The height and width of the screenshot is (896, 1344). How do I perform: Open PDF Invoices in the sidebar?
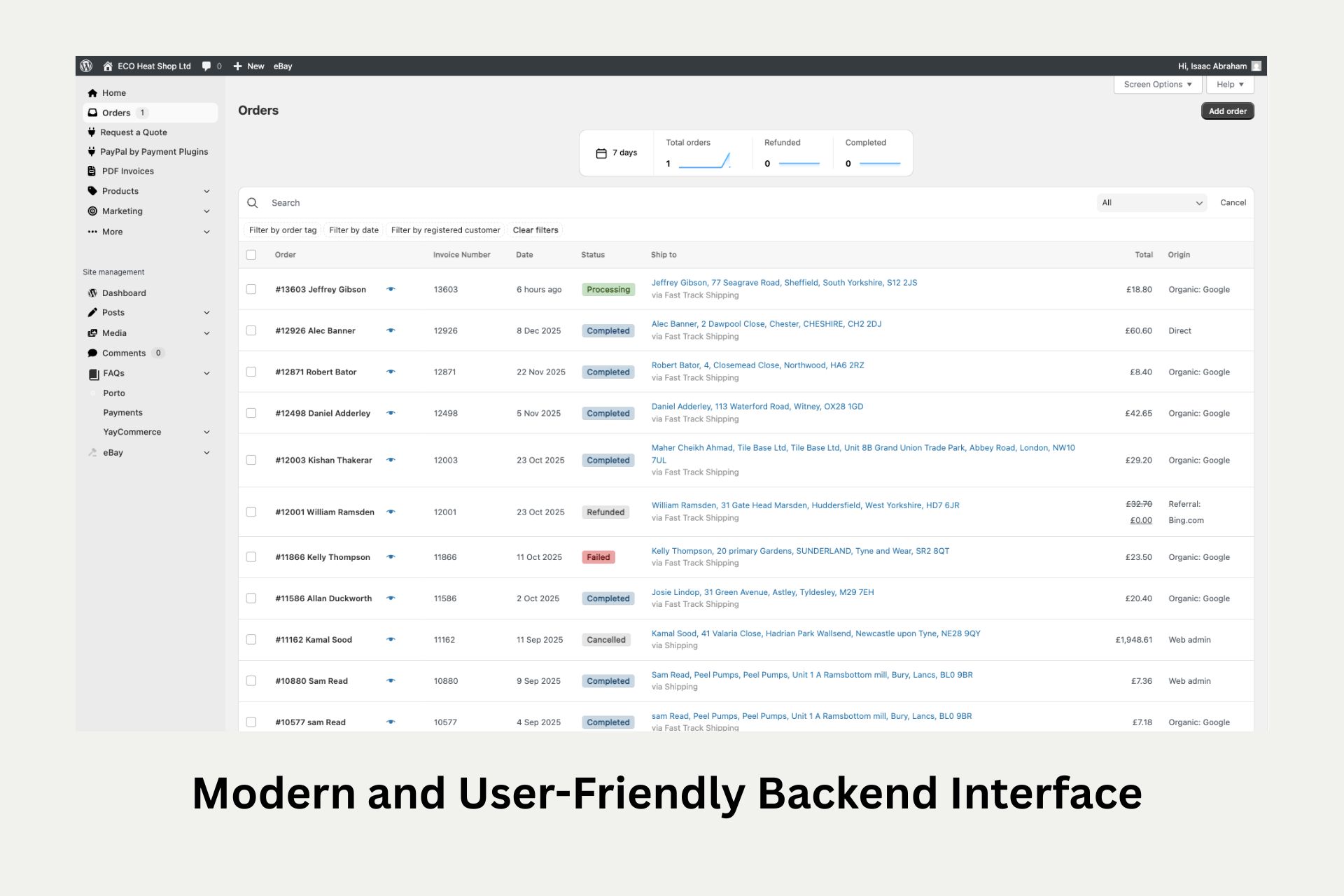click(127, 171)
